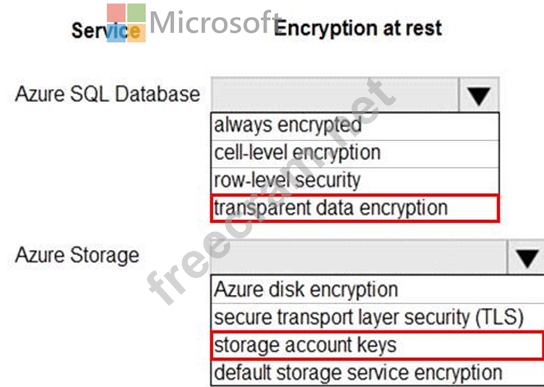544x387 pixels.
Task: Click the Azure Storage label
Action: 77,255
